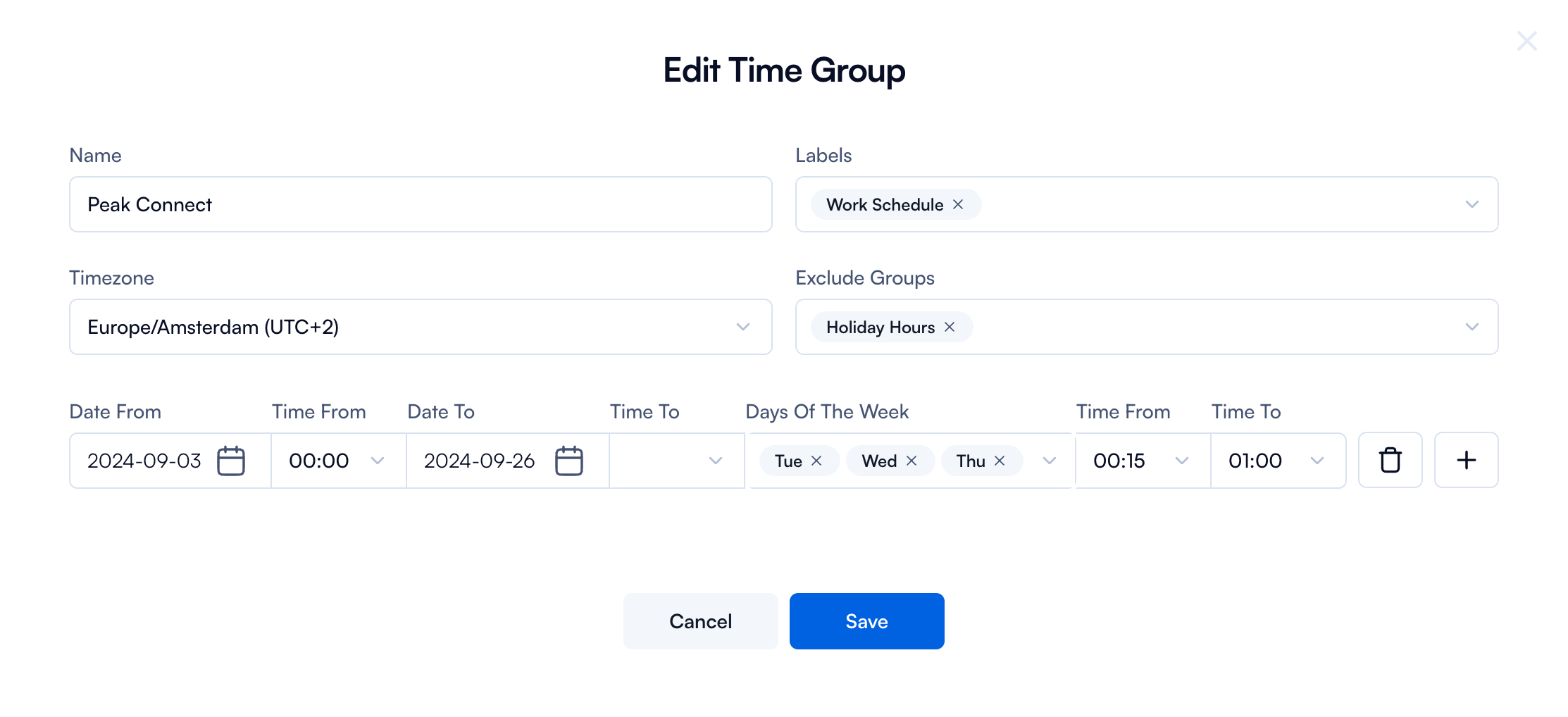Open the Date To calendar picker
The width and height of the screenshot is (1568, 717).
pyautogui.click(x=569, y=461)
